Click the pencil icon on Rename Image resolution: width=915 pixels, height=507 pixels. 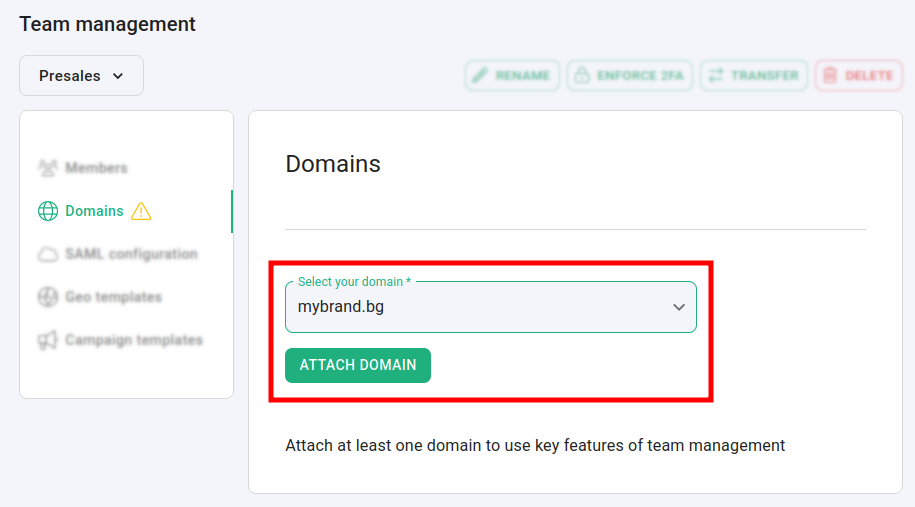(480, 76)
